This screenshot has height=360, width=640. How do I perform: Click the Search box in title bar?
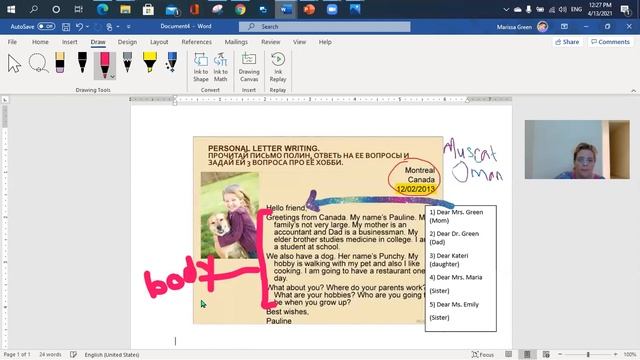(324, 27)
